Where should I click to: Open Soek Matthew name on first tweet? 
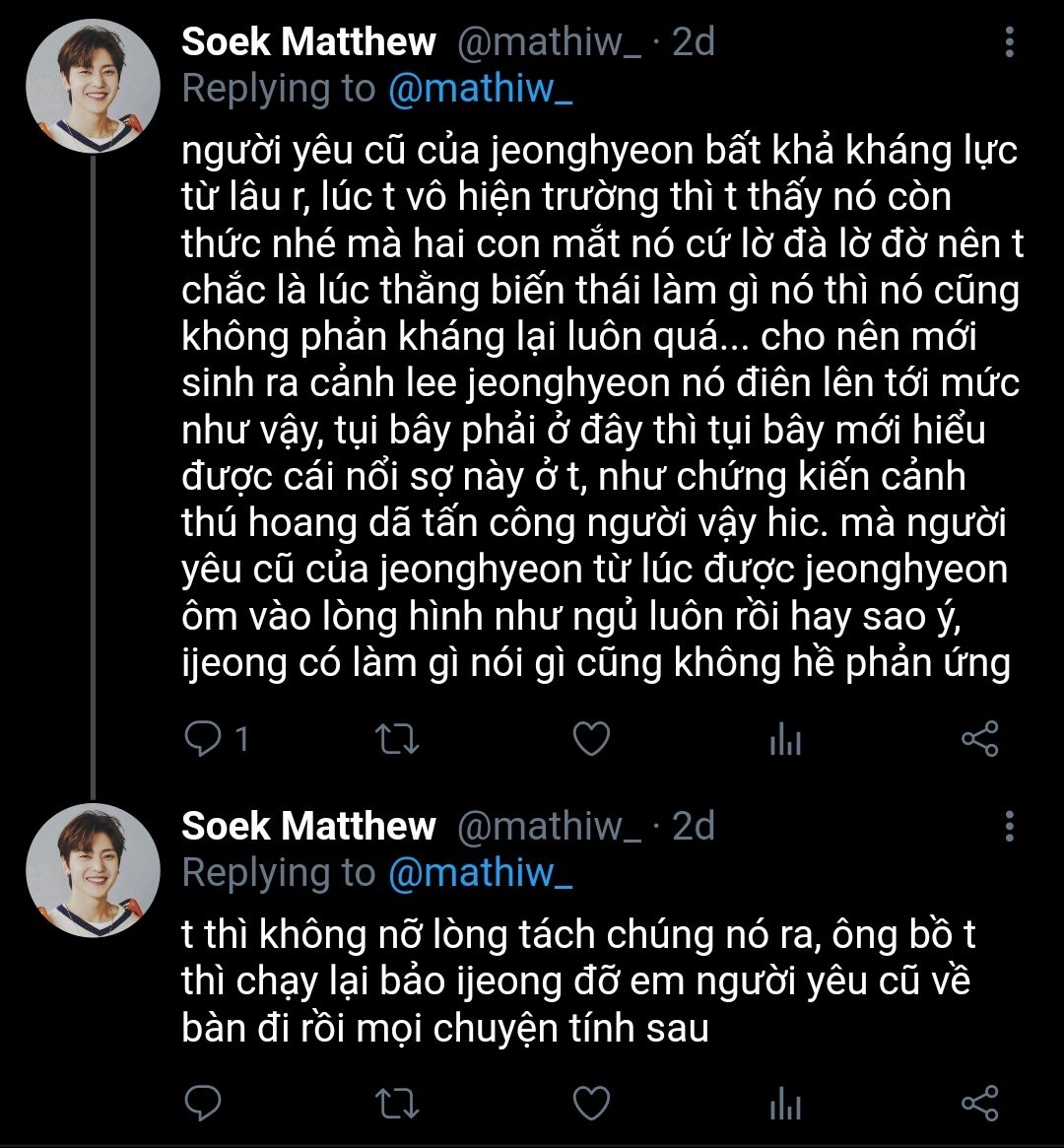point(308,42)
